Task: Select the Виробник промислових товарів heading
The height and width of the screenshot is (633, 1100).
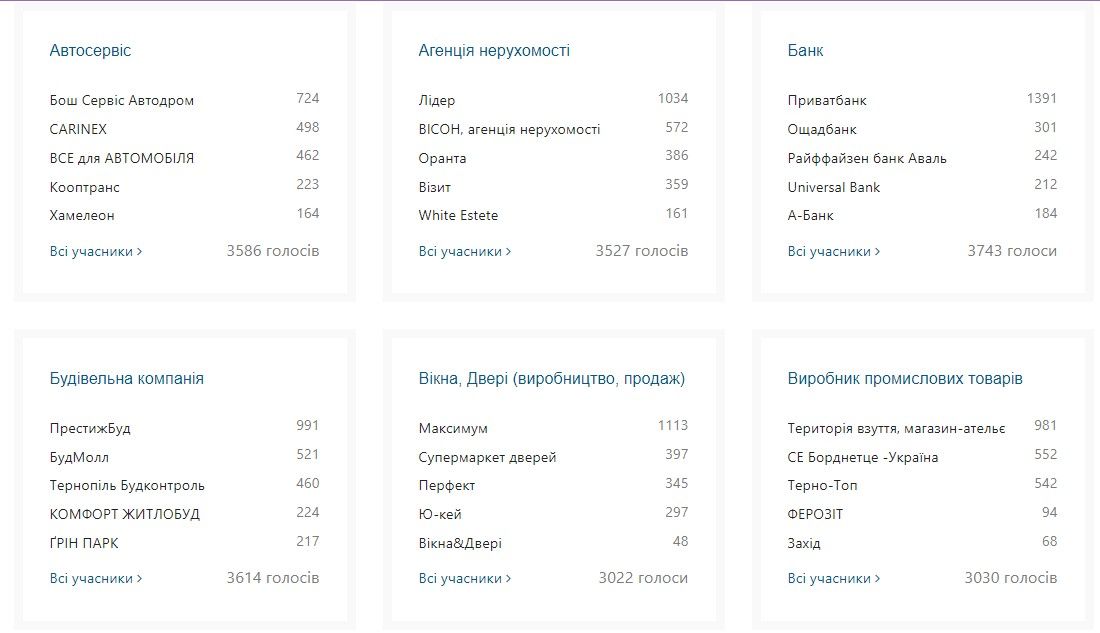Action: pyautogui.click(x=905, y=379)
